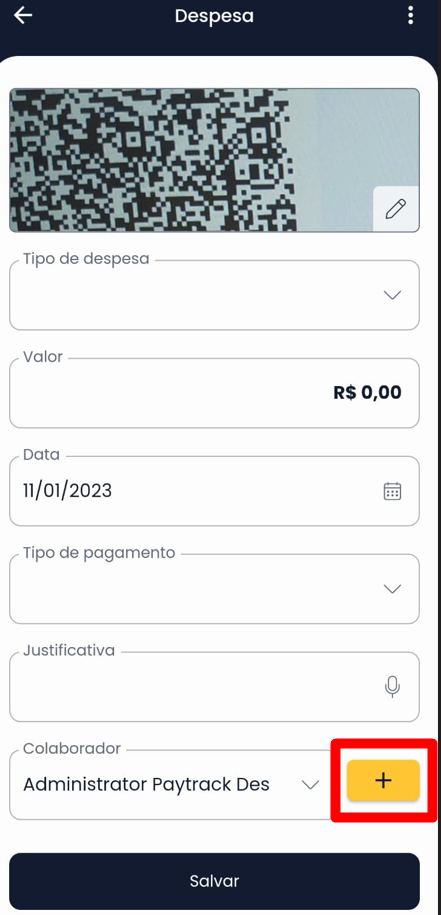Click the Despesa screen title
This screenshot has height=915, width=441.
coord(214,16)
